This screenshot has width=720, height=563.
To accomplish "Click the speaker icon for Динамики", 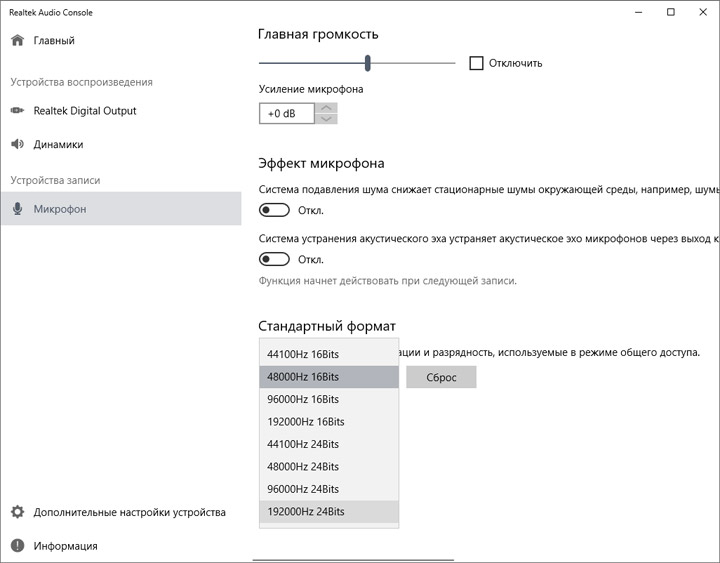I will click(17, 144).
